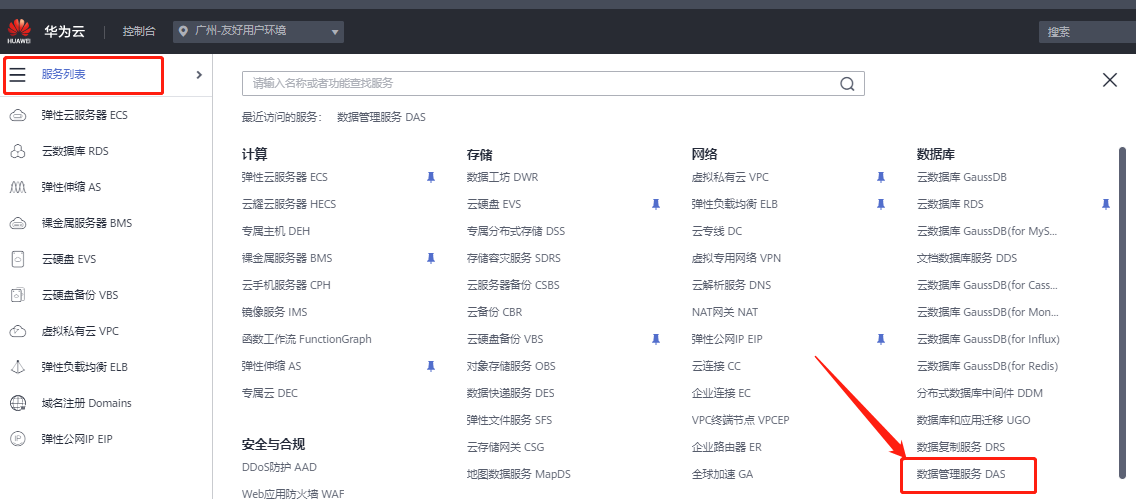The image size is (1136, 499).
Task: Open 云耀云服务器 HECS service
Action: pos(289,204)
